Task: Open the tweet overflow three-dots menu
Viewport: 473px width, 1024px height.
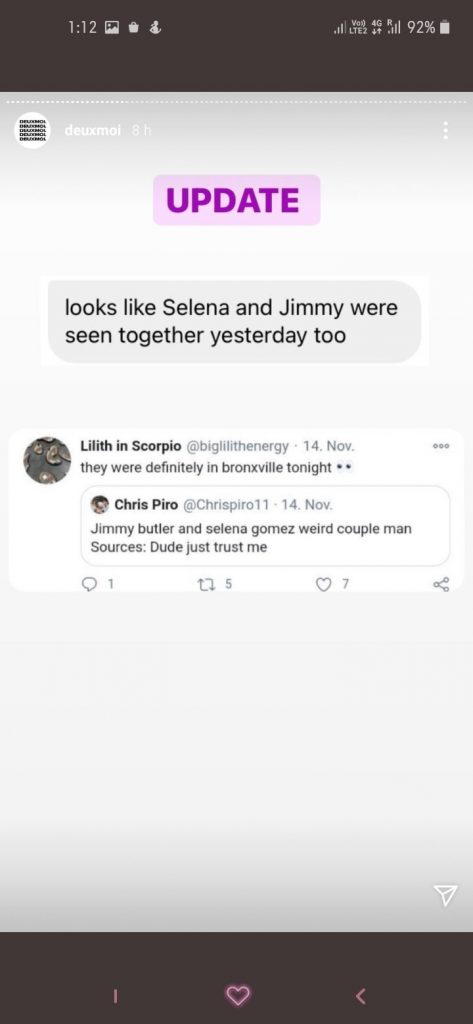Action: [x=441, y=446]
